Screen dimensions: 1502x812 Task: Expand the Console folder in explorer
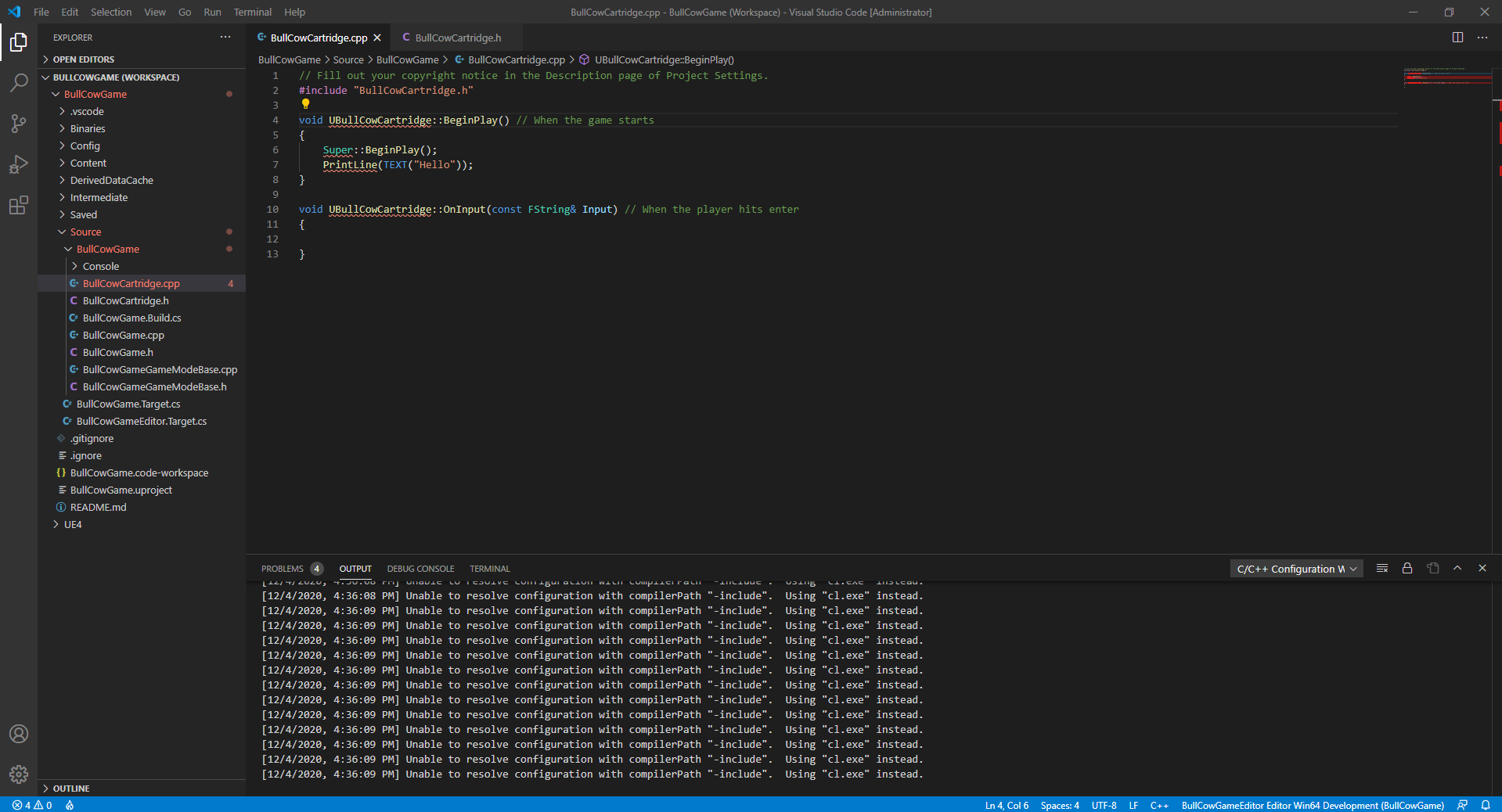tap(101, 267)
